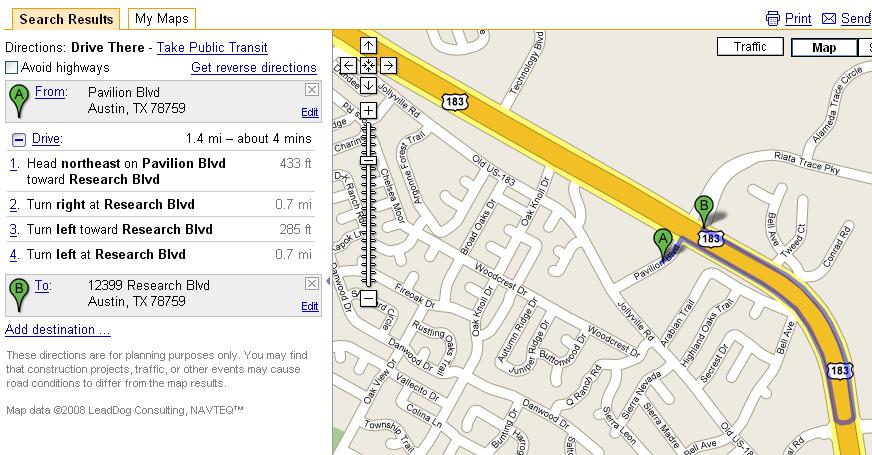
Task: Open Take Public Transit directions
Action: (212, 48)
